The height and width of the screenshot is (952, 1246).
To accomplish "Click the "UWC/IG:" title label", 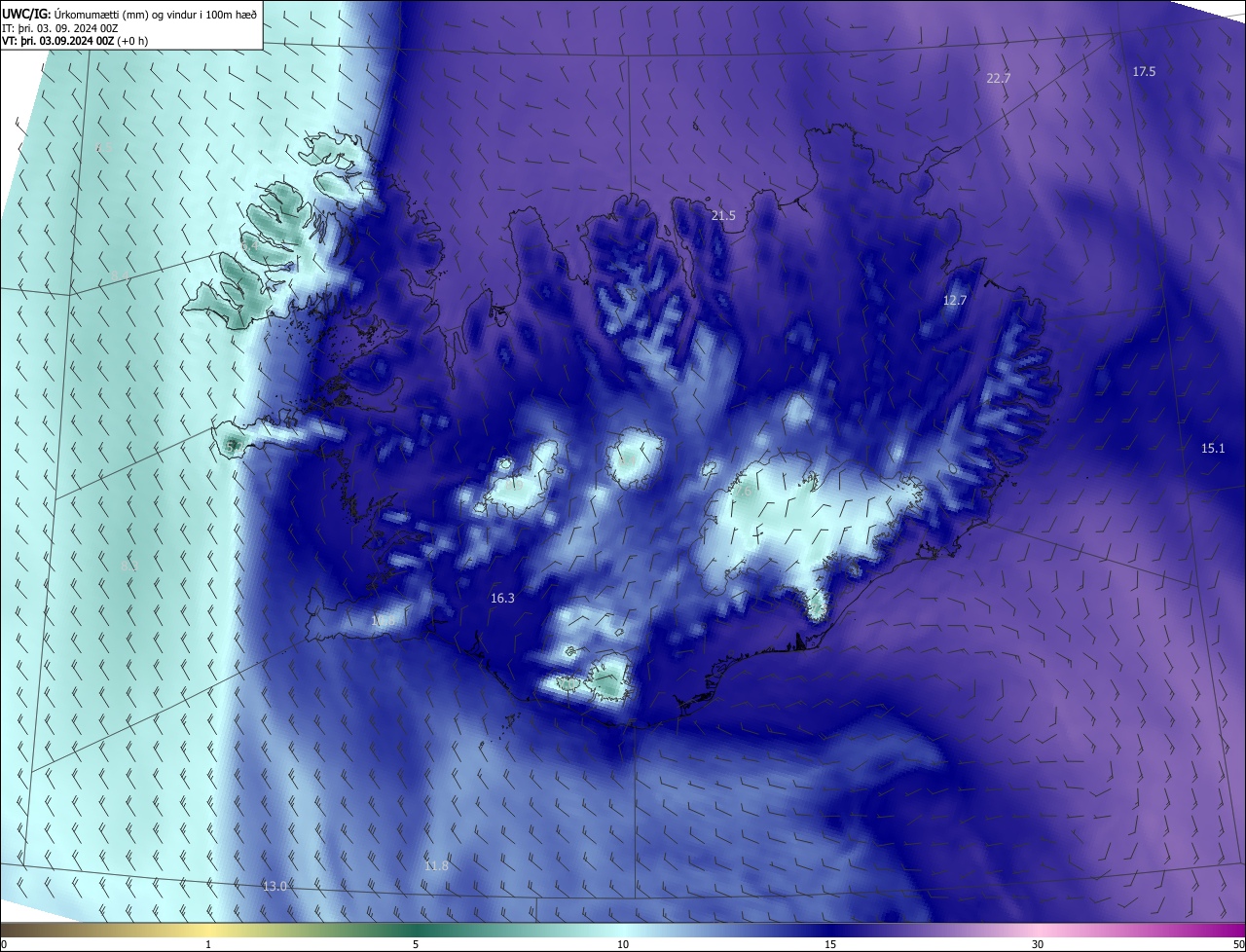I will pos(24,13).
